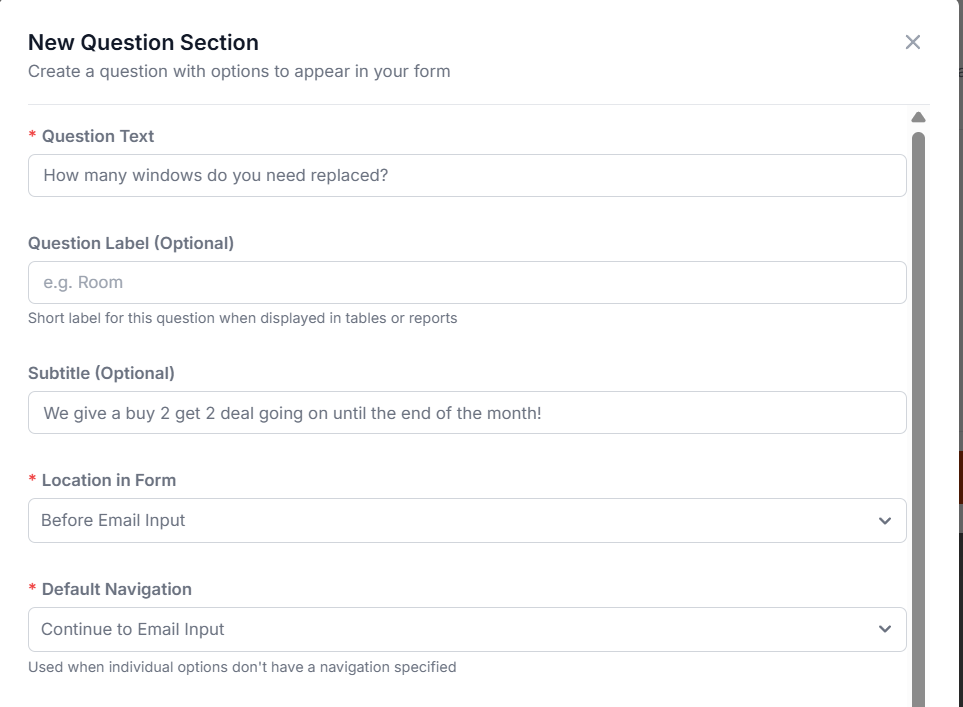Image resolution: width=963 pixels, height=707 pixels.
Task: Click the "Short label for this question" hint
Action: pos(242,318)
